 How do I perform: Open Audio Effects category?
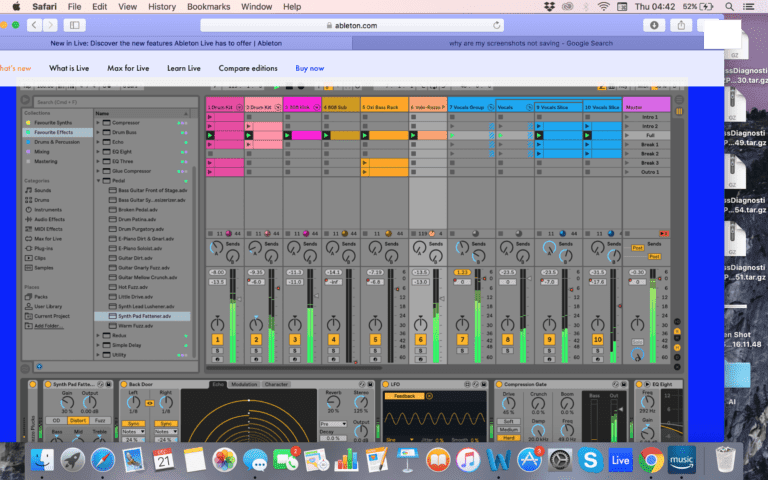tap(49, 219)
